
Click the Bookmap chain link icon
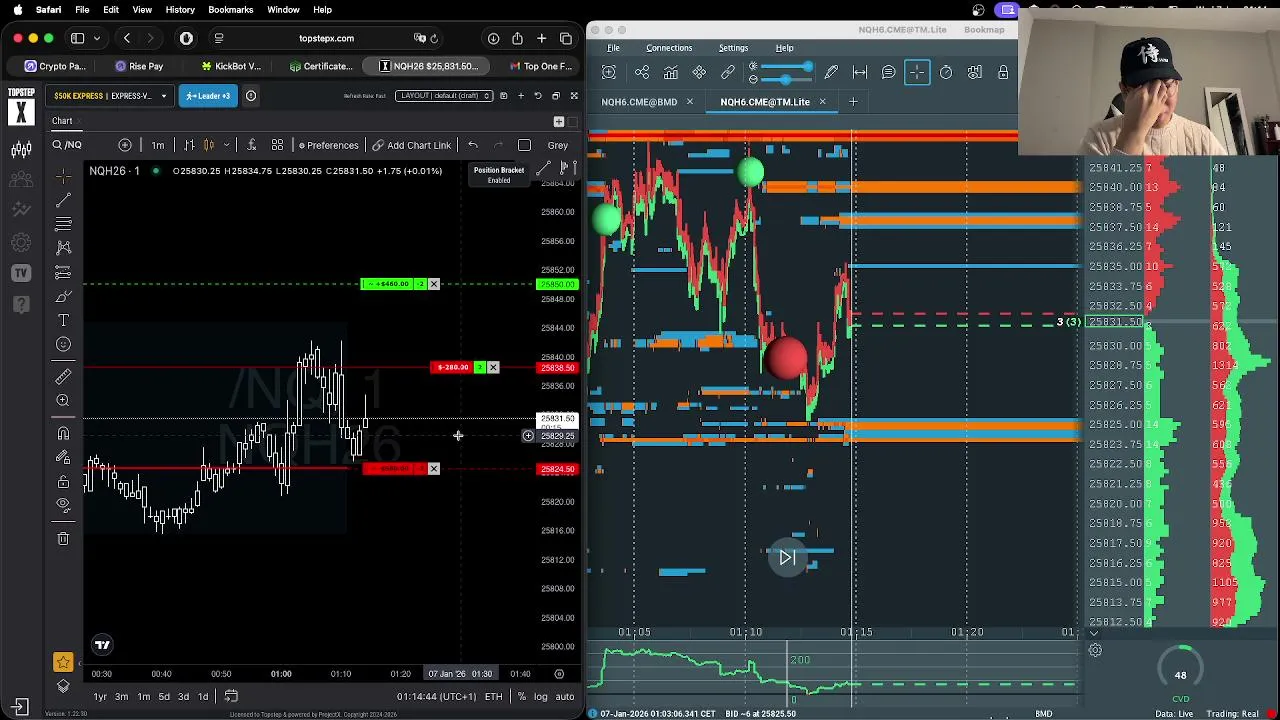point(728,72)
